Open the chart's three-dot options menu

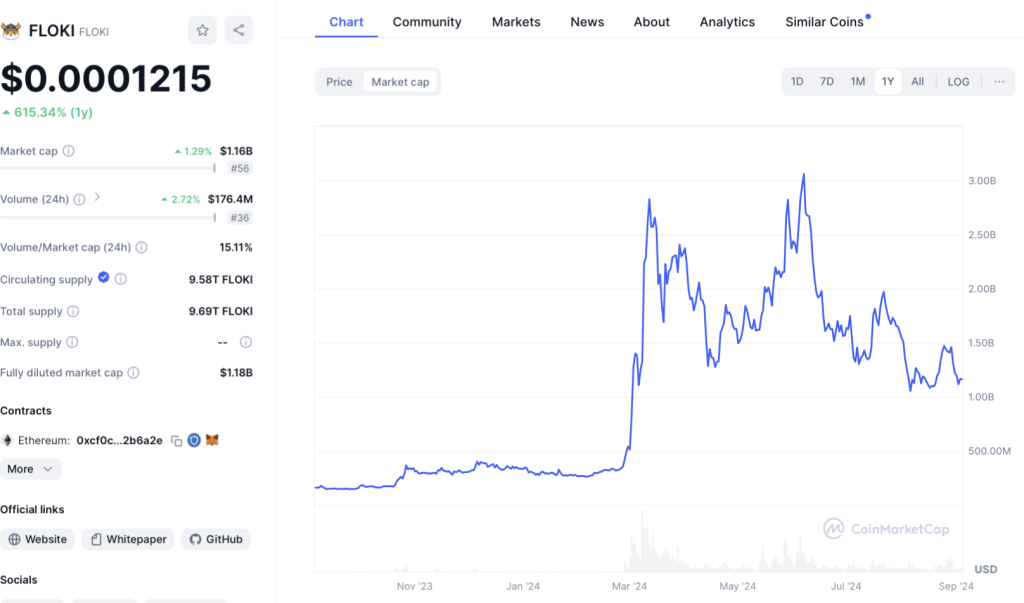(x=999, y=82)
